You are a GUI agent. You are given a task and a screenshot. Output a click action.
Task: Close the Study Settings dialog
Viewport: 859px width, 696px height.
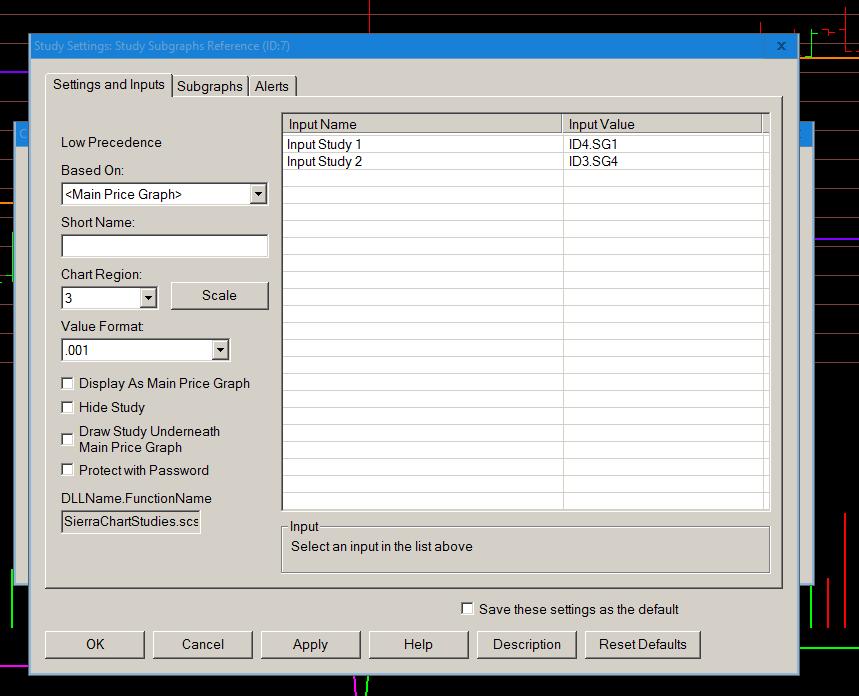(781, 46)
